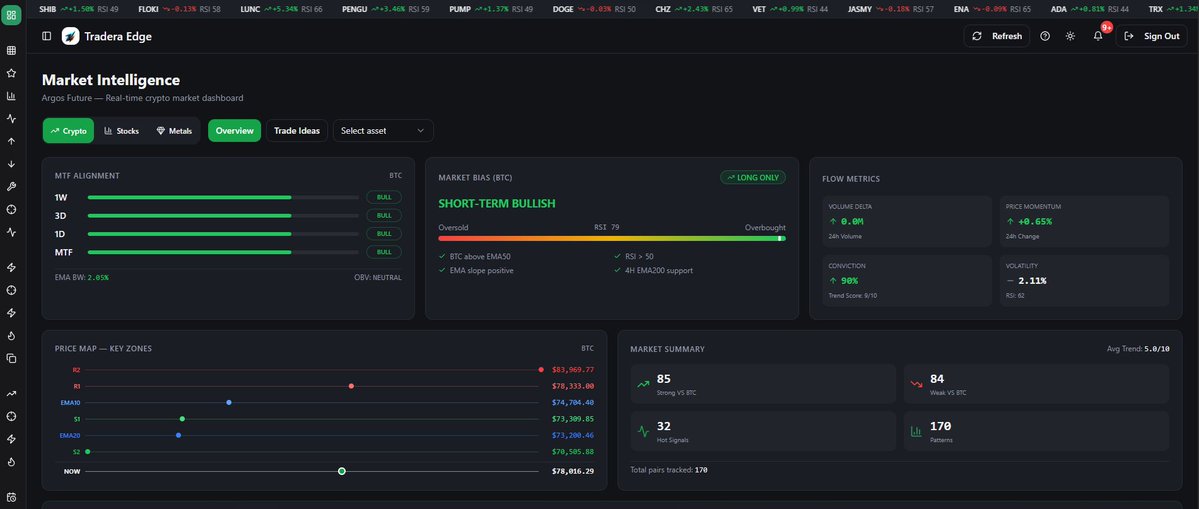Open notifications bell with 9+ badge
This screenshot has width=1199, height=509.
[x=1098, y=36]
